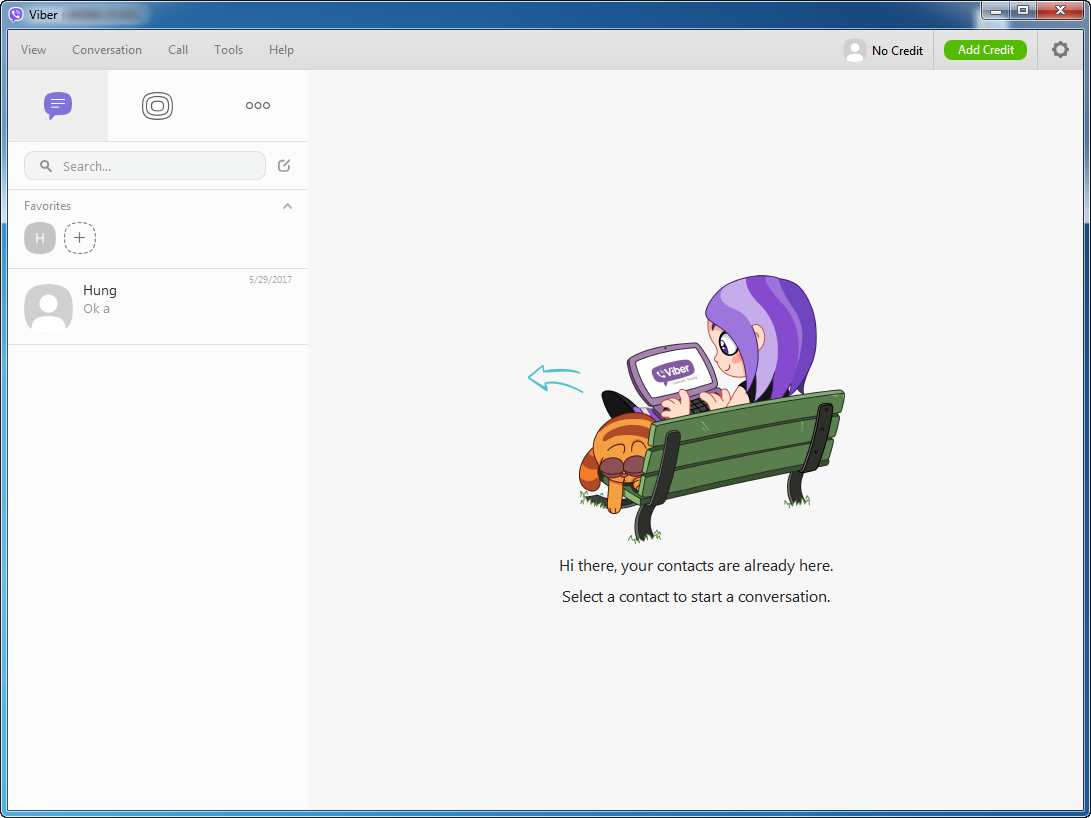This screenshot has height=818, width=1091.
Task: Click the compose new message icon
Action: coord(284,166)
